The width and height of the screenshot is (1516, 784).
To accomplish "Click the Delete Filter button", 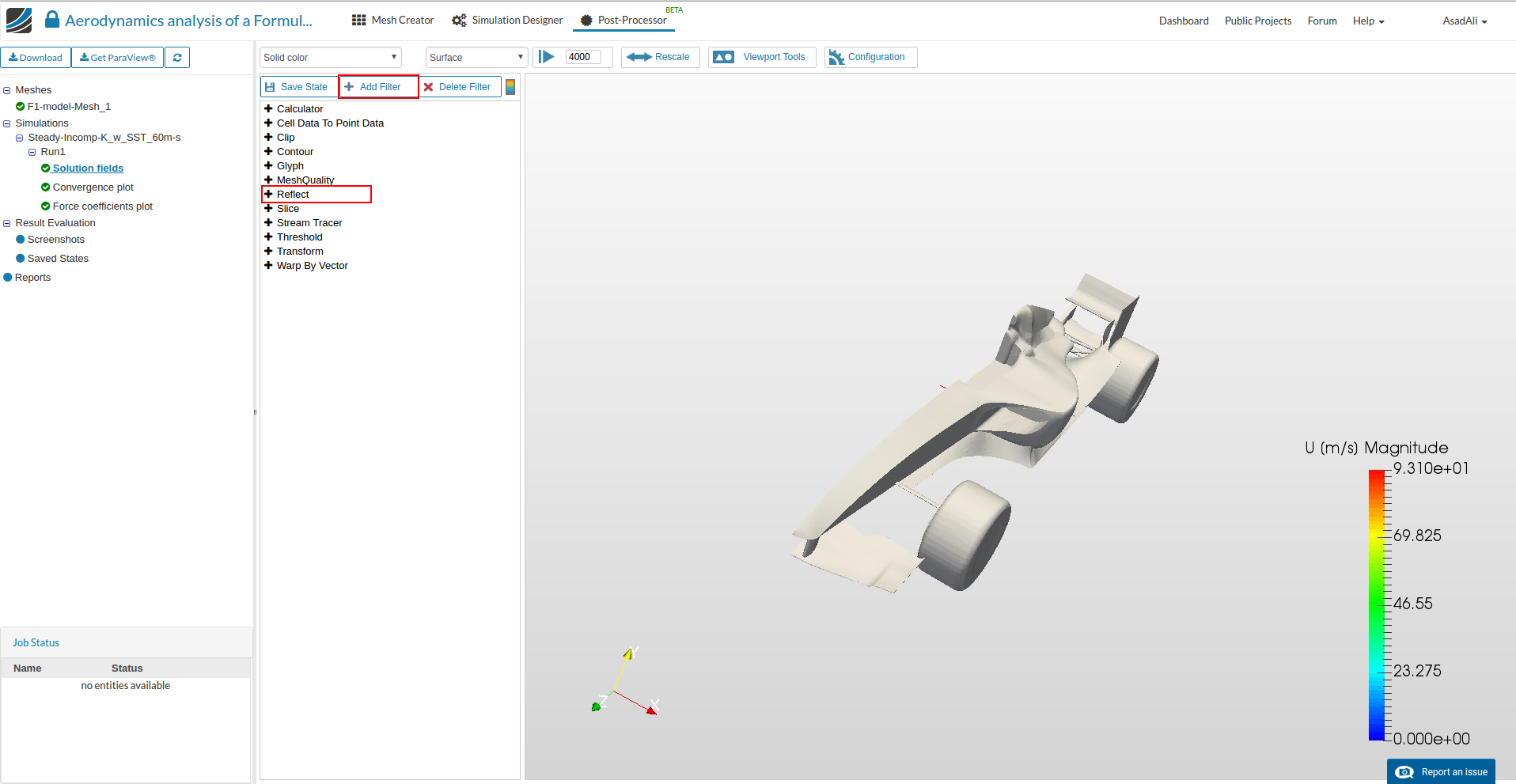I will (x=457, y=87).
